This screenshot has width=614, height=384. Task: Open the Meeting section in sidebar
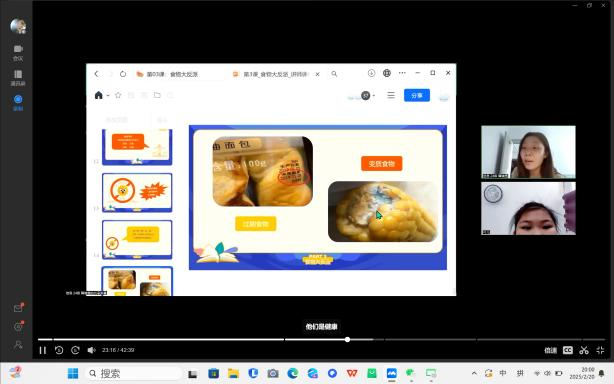18,52
